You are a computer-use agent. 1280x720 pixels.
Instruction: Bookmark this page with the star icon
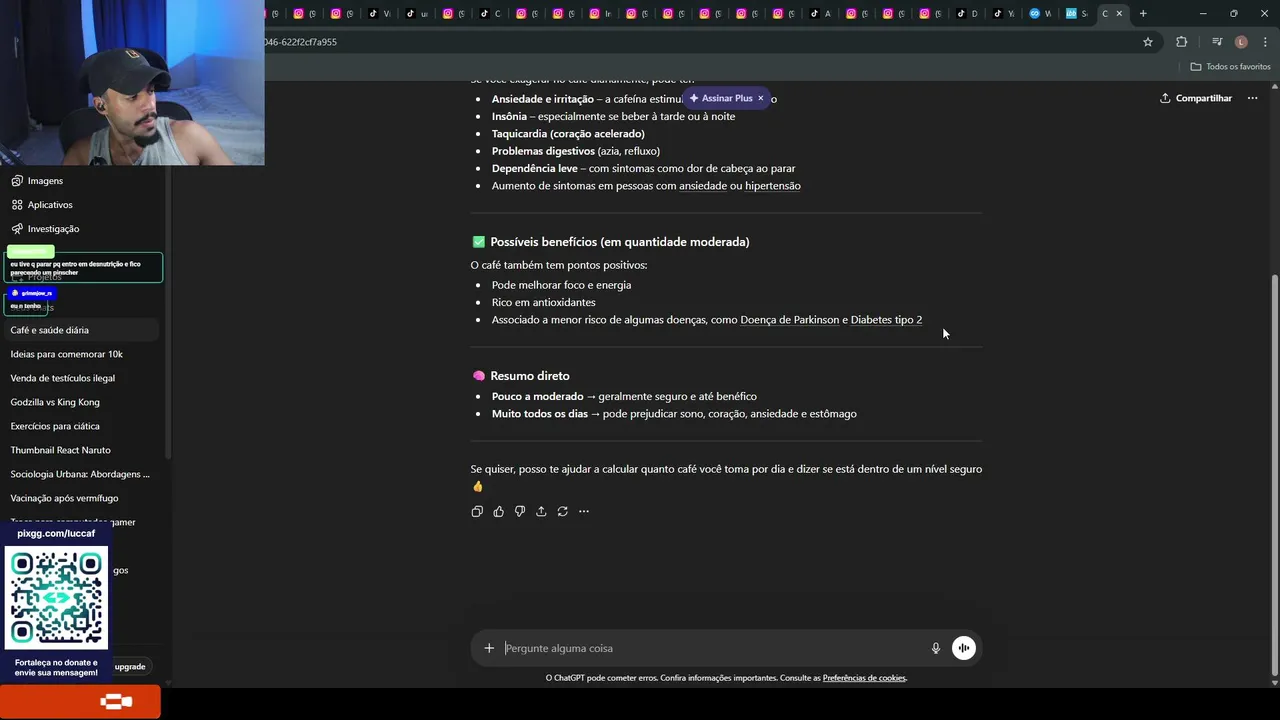tap(1148, 42)
